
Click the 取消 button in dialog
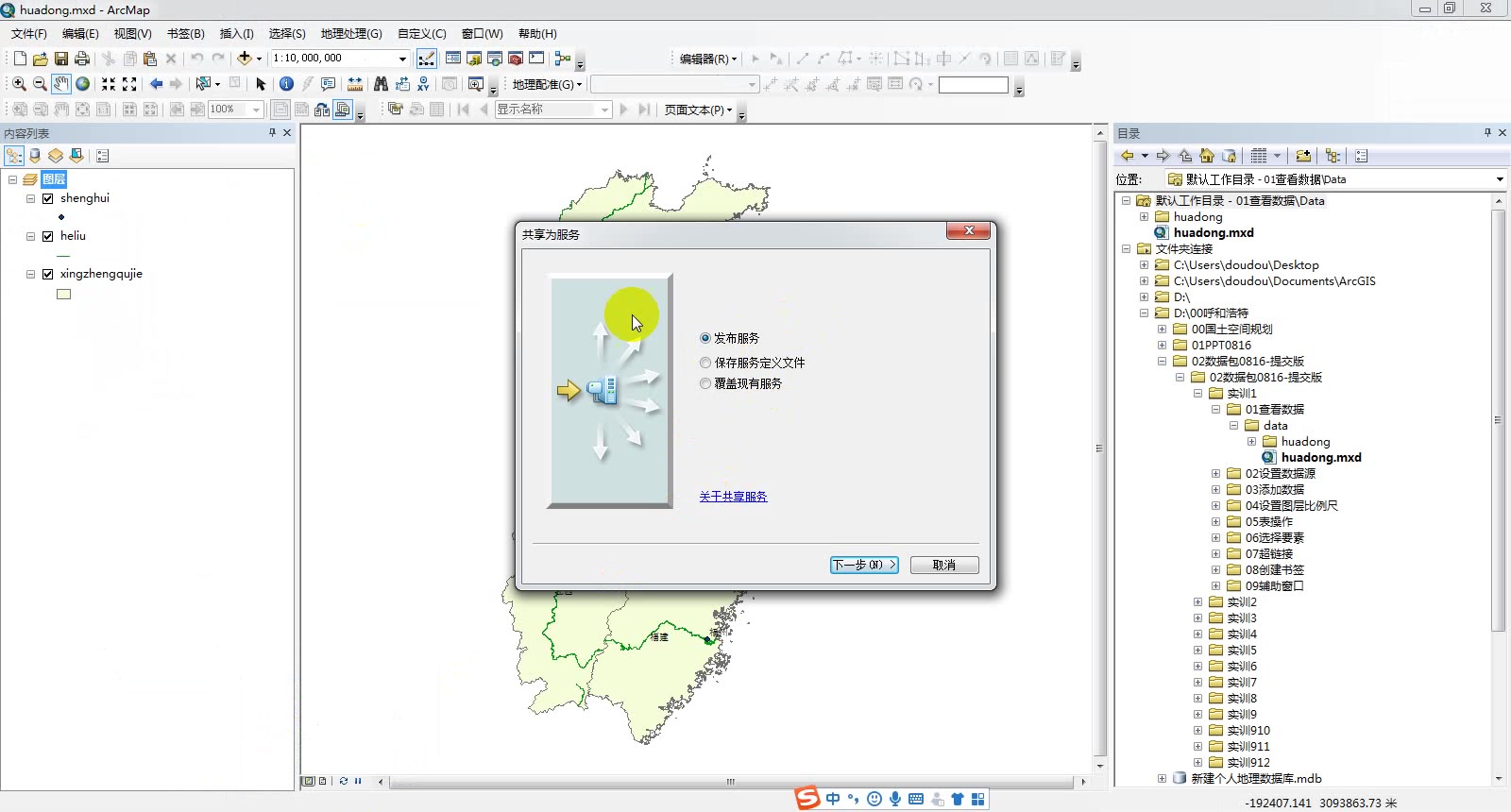coord(944,565)
